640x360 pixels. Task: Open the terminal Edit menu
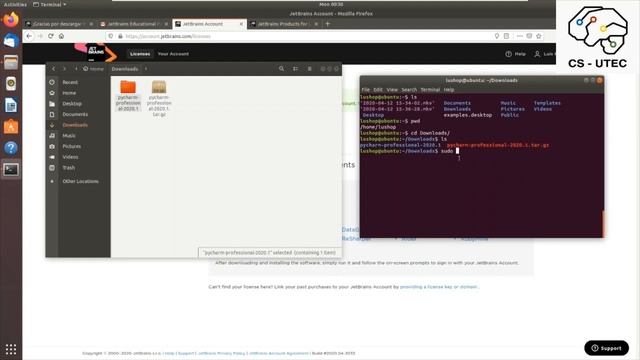tap(378, 89)
